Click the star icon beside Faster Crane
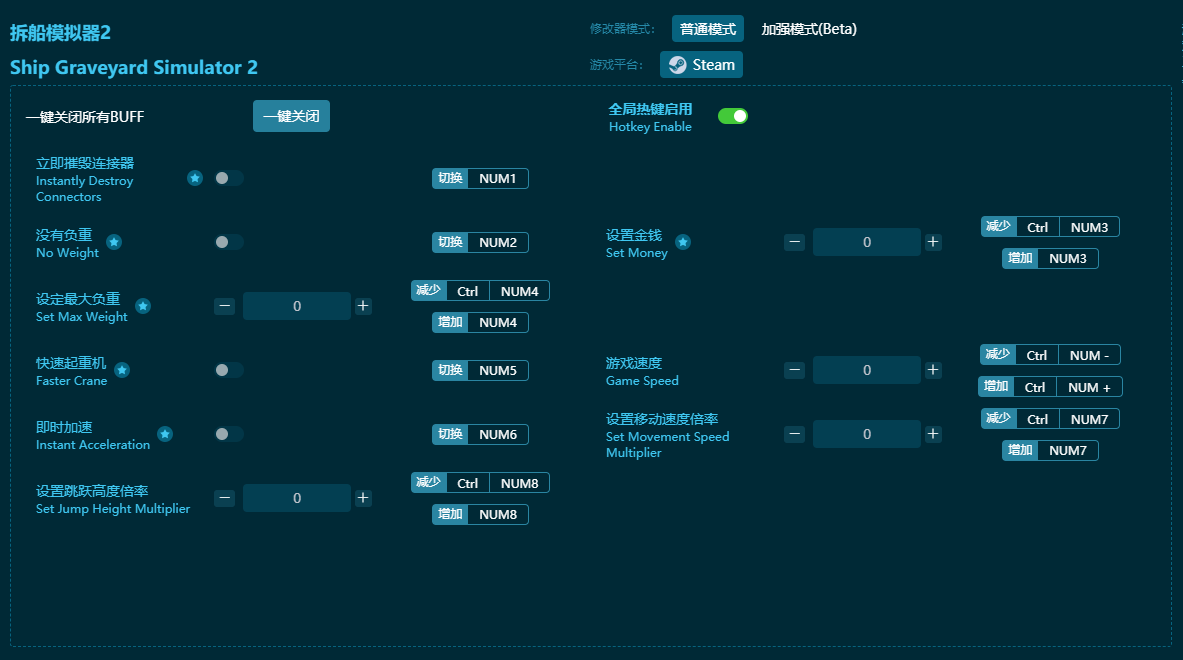Viewport: 1183px width, 660px height. tap(122, 369)
